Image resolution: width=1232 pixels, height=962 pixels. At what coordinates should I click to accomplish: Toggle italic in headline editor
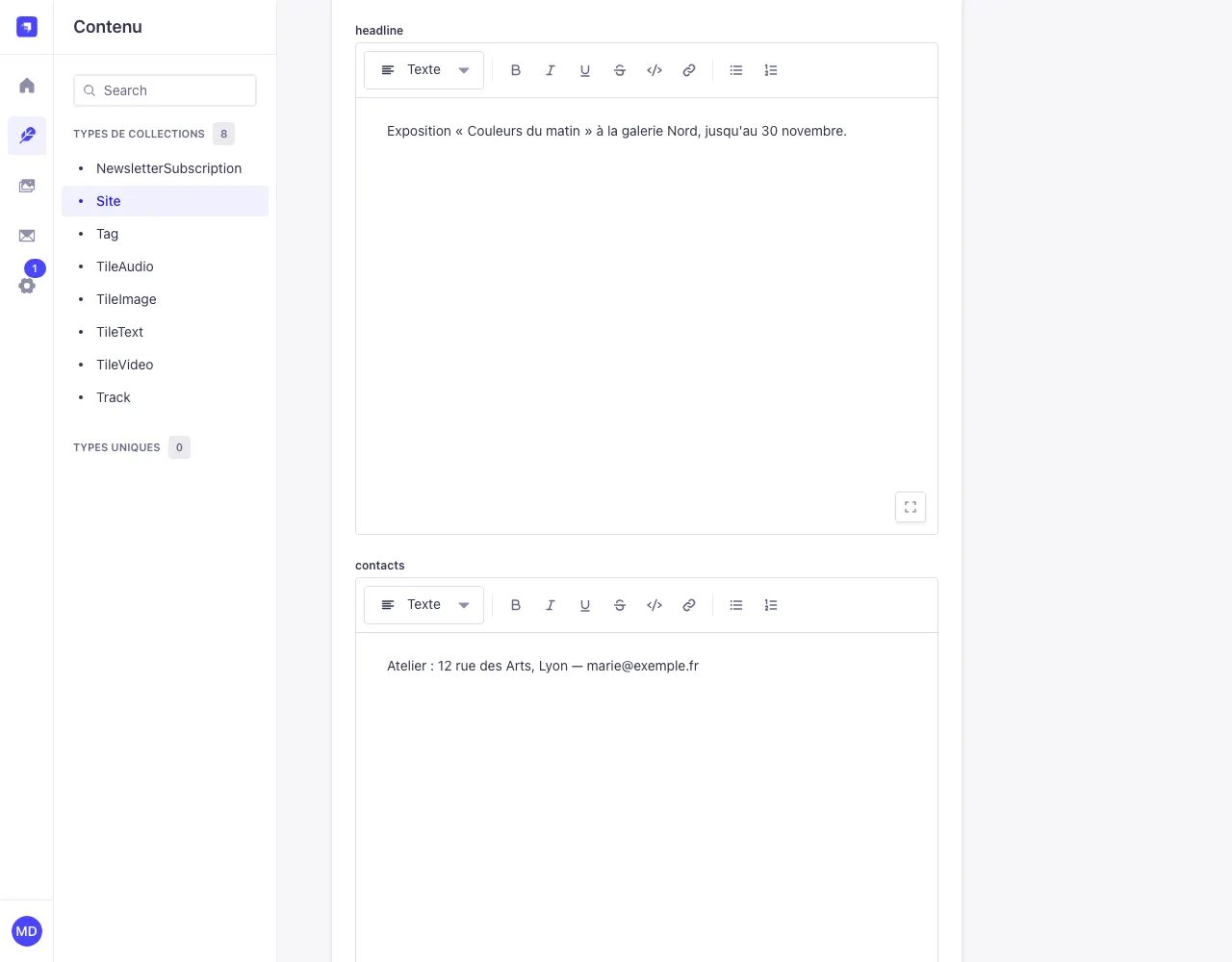pos(551,70)
